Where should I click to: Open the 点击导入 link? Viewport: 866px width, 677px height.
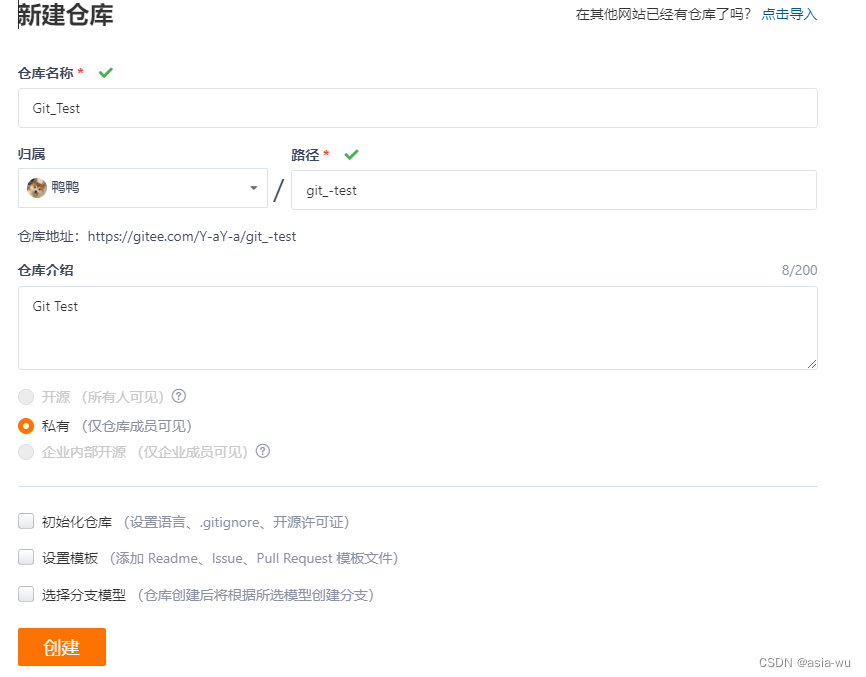(x=789, y=14)
